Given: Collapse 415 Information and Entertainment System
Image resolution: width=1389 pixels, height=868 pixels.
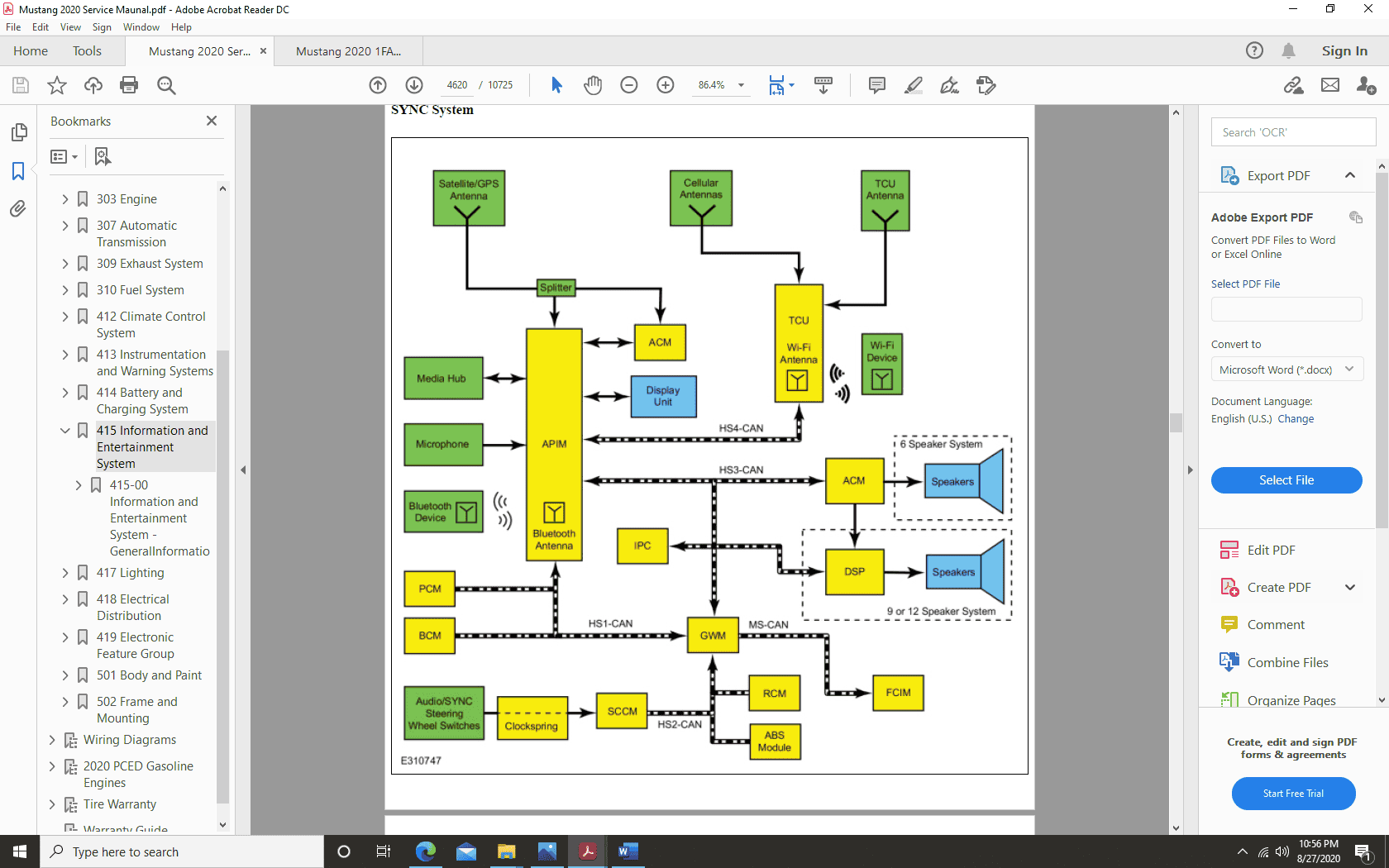Looking at the screenshot, I should tap(65, 431).
